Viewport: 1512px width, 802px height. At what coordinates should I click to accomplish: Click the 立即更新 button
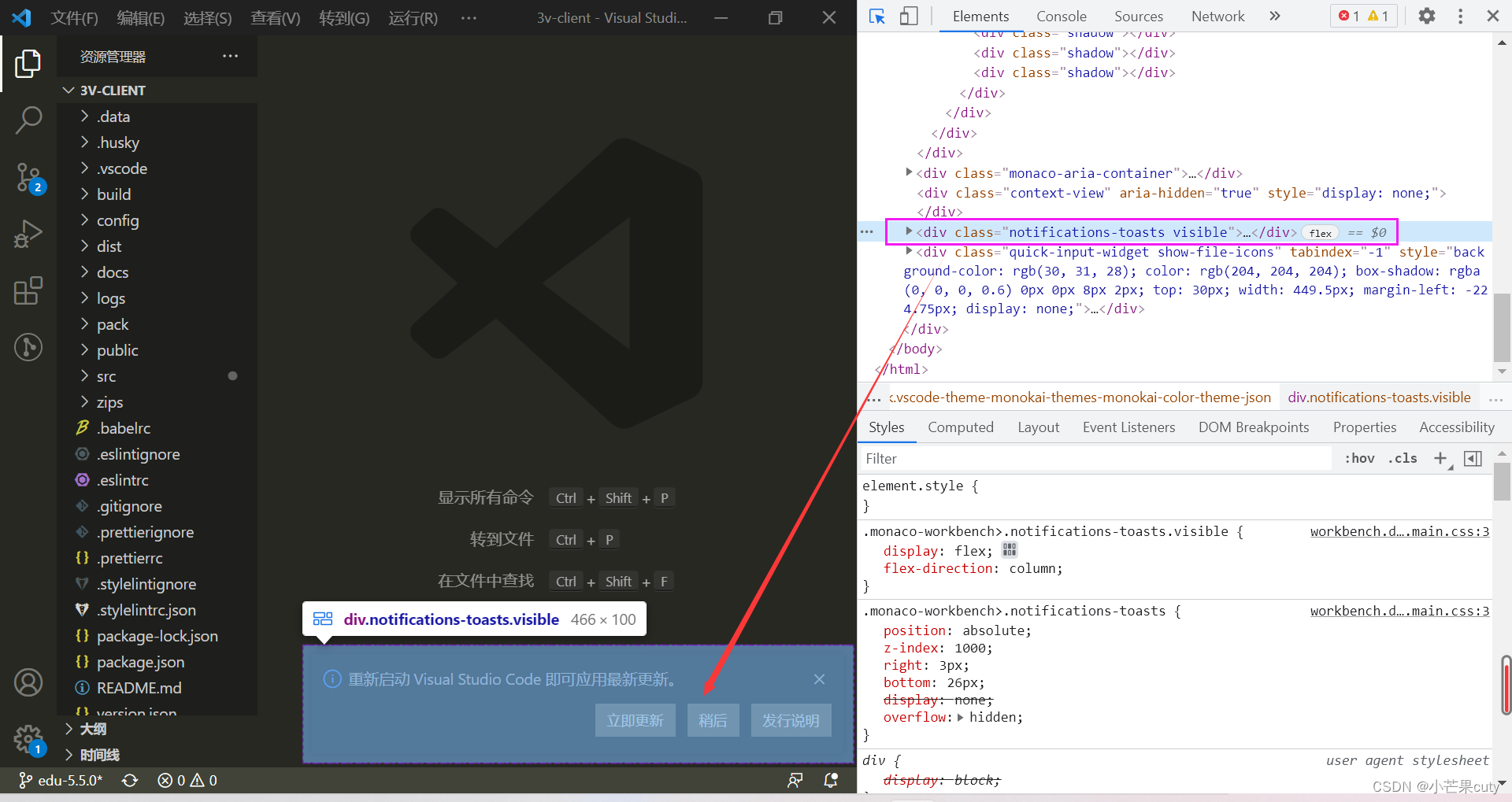pyautogui.click(x=635, y=720)
